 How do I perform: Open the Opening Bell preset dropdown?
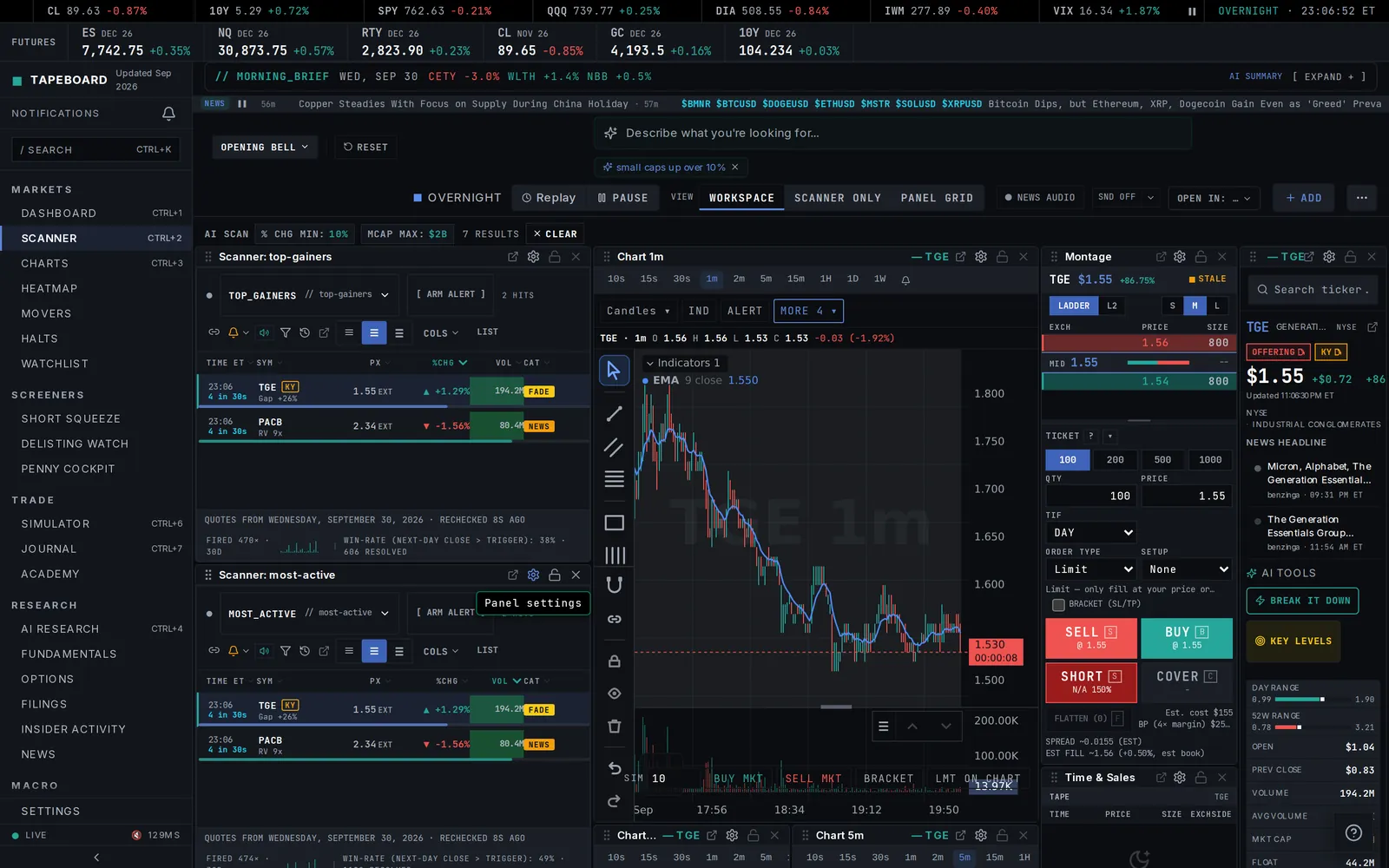pyautogui.click(x=265, y=148)
